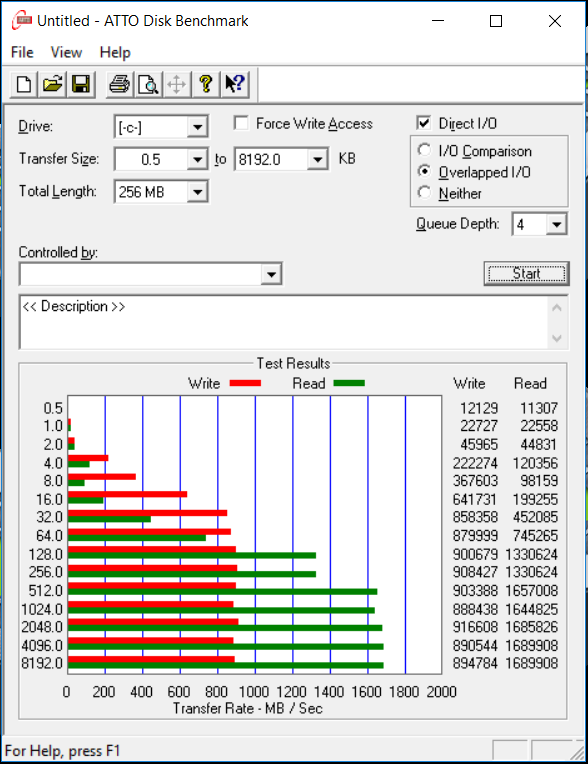Expand the Queue Depth dropdown
The height and width of the screenshot is (764, 588).
[540, 224]
